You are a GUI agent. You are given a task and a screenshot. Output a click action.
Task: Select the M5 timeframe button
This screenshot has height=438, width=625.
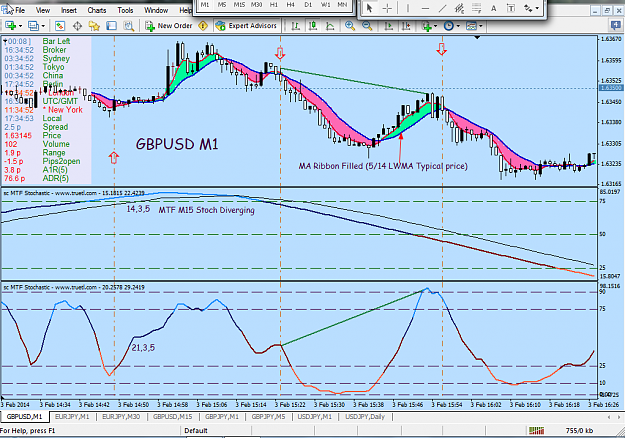[x=222, y=5]
